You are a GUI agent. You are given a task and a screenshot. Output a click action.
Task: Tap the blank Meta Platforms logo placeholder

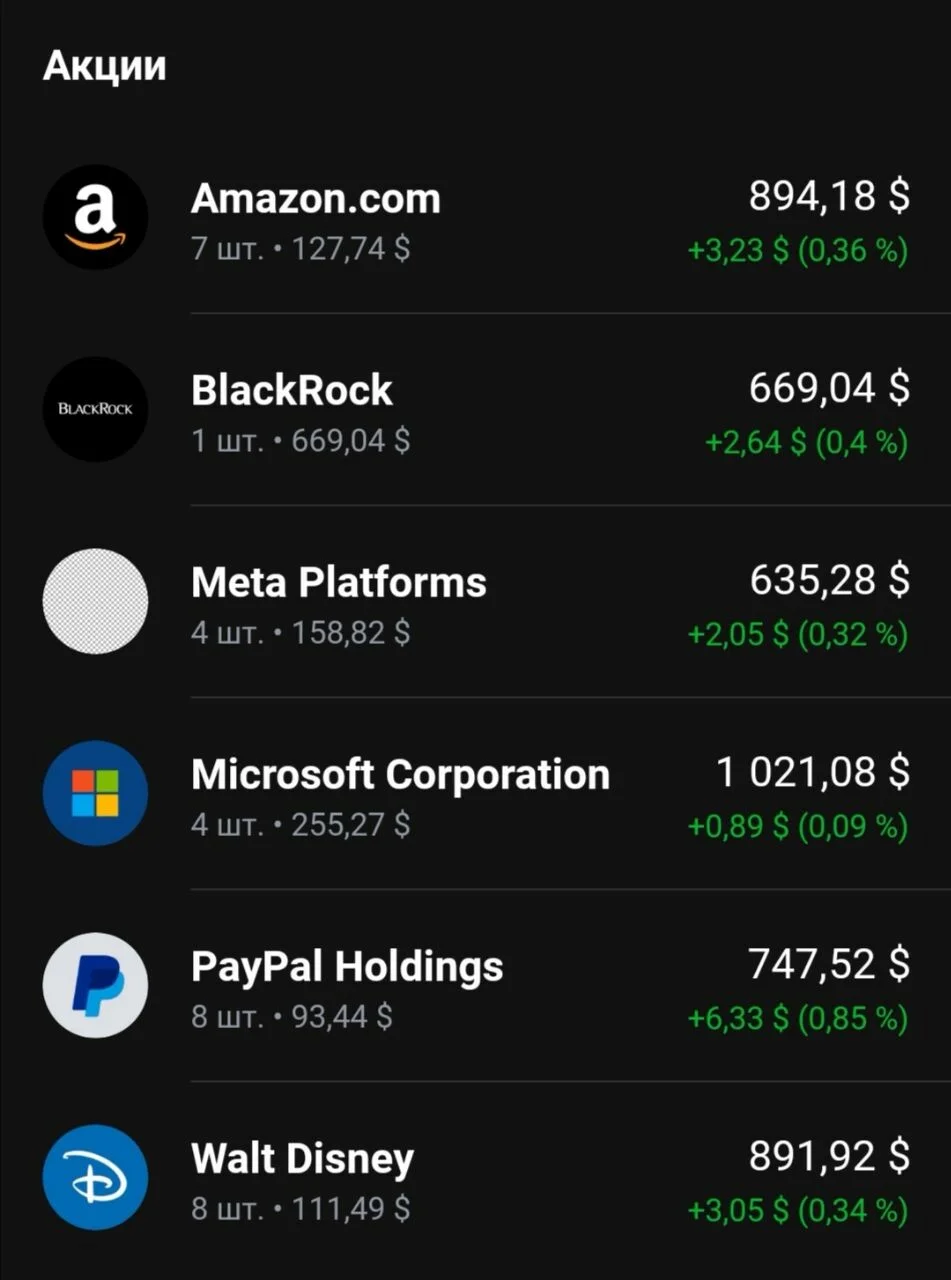click(x=95, y=601)
